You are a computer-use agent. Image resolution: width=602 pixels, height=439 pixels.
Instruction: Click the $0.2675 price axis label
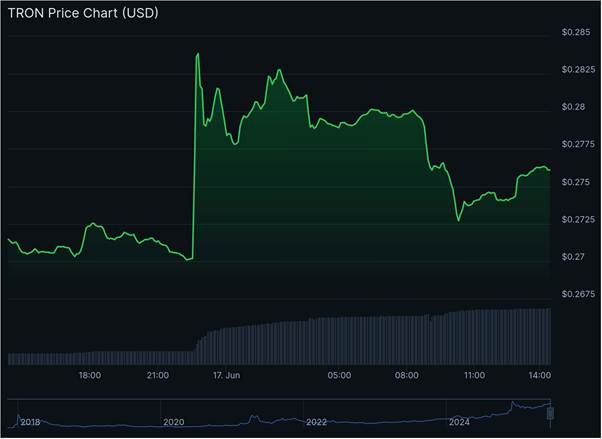579,294
